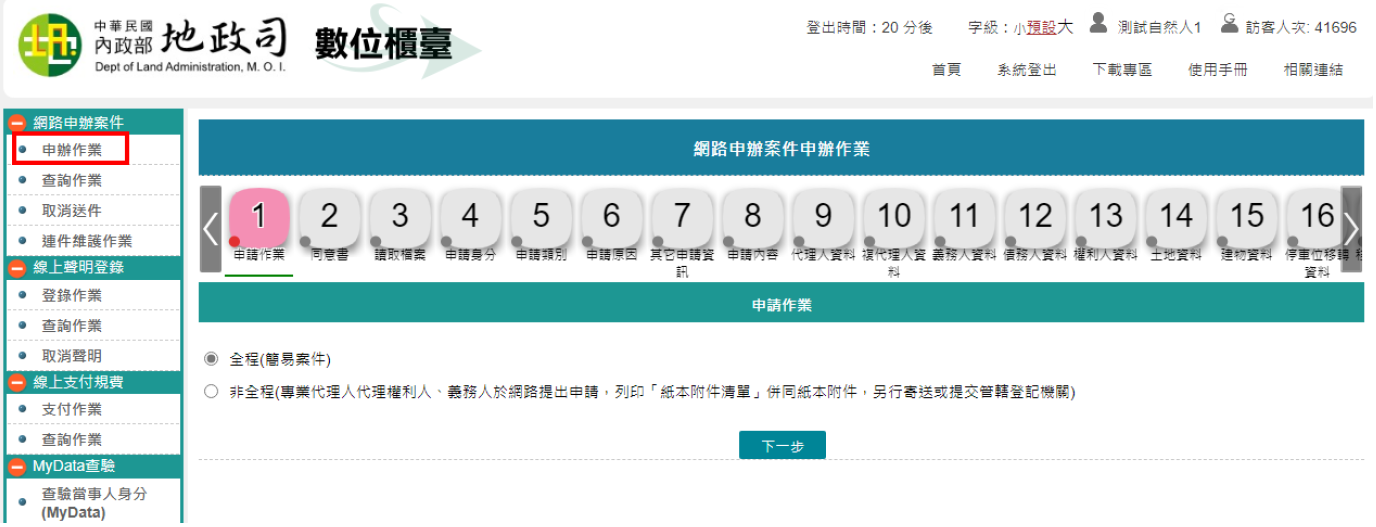Open 取消聲明 in sidebar
The width and height of the screenshot is (1376, 527).
click(x=72, y=356)
